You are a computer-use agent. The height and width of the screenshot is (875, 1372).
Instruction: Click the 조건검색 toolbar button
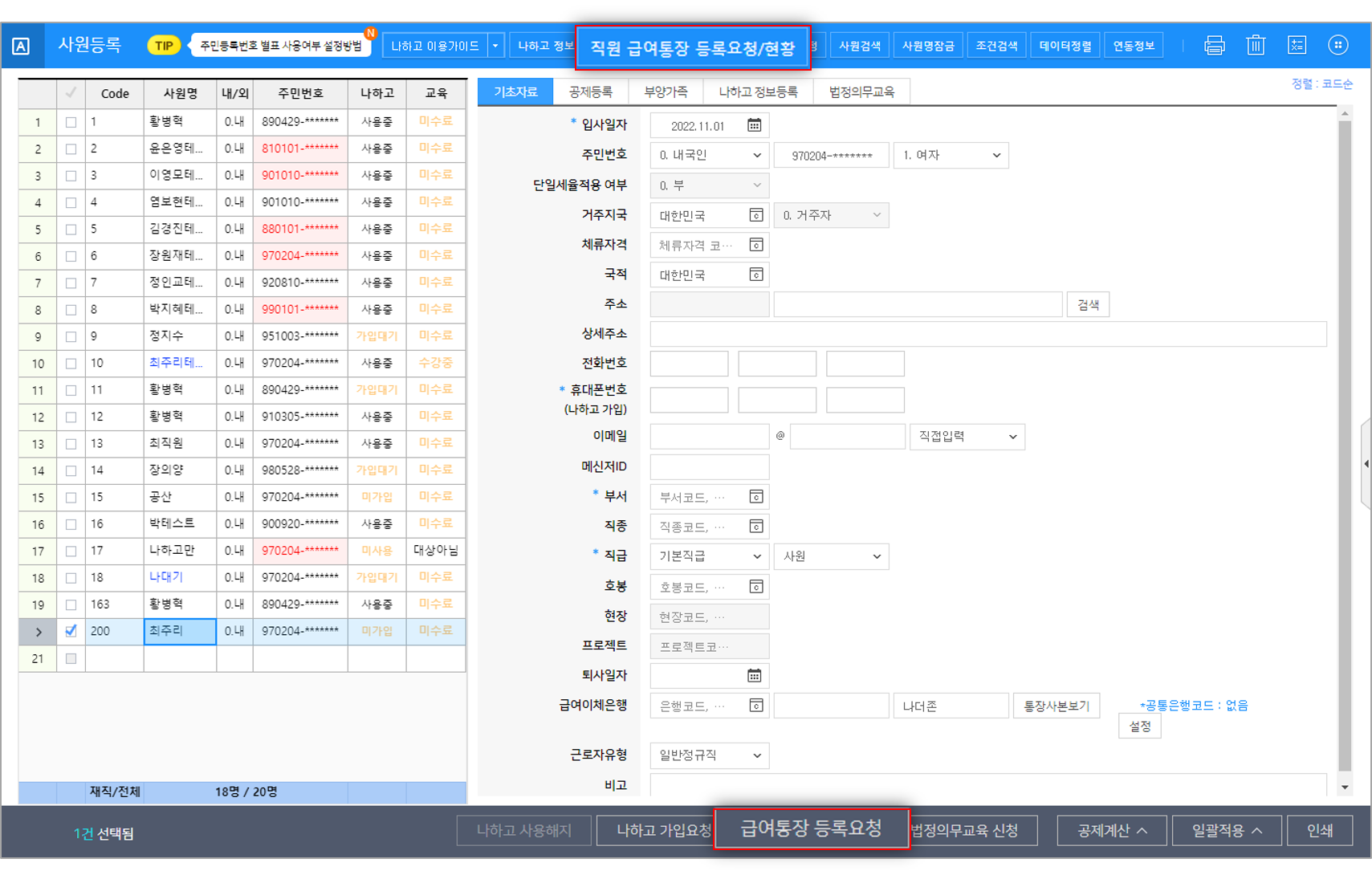(996, 46)
